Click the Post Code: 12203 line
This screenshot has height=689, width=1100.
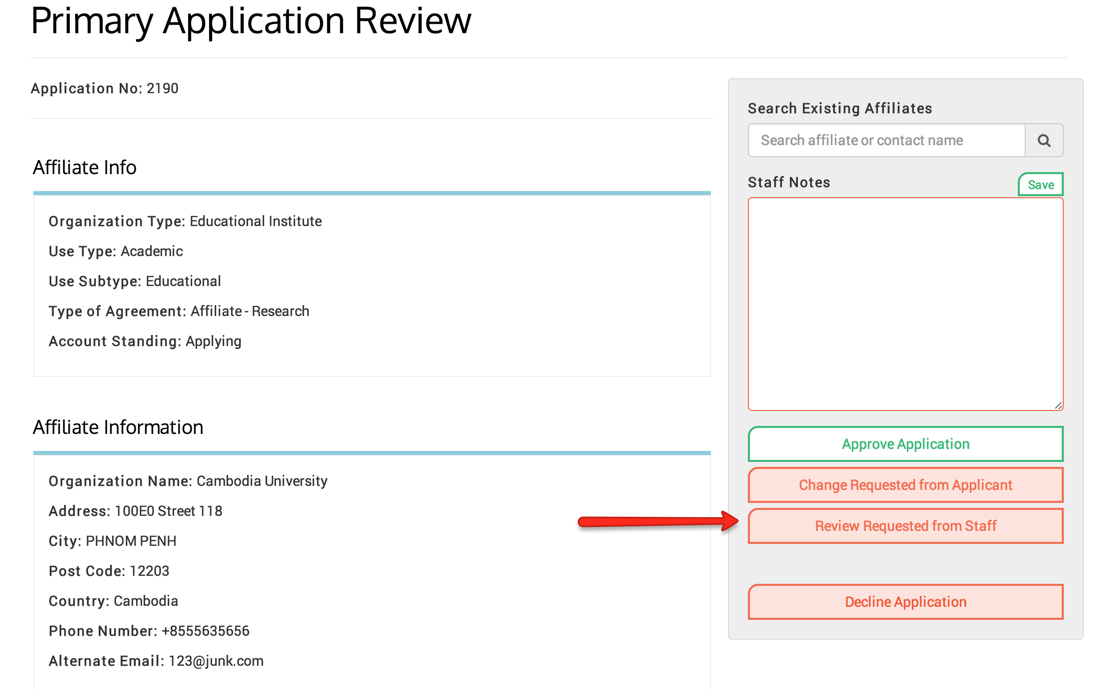(109, 571)
